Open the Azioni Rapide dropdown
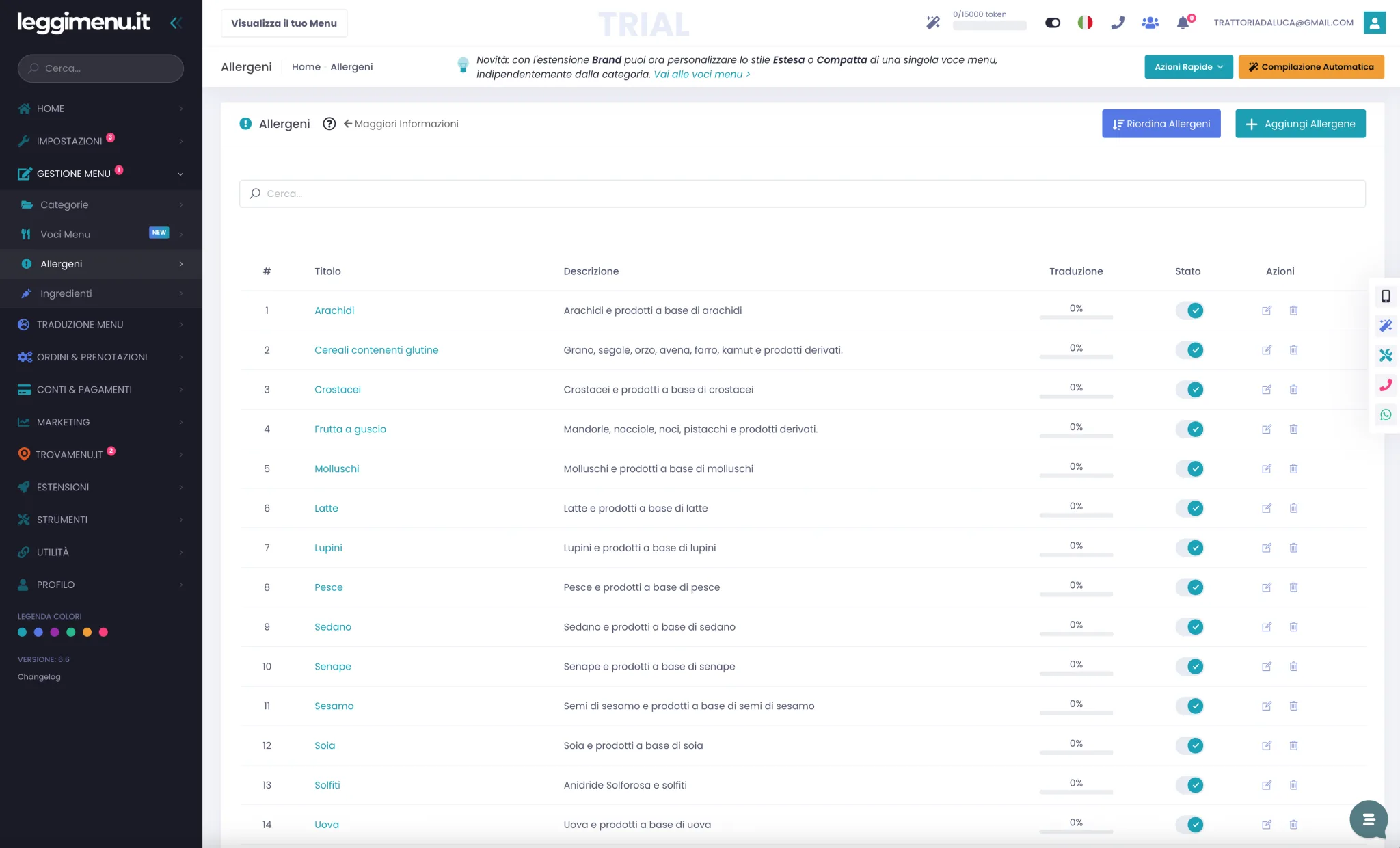Image resolution: width=1400 pixels, height=848 pixels. click(1189, 67)
